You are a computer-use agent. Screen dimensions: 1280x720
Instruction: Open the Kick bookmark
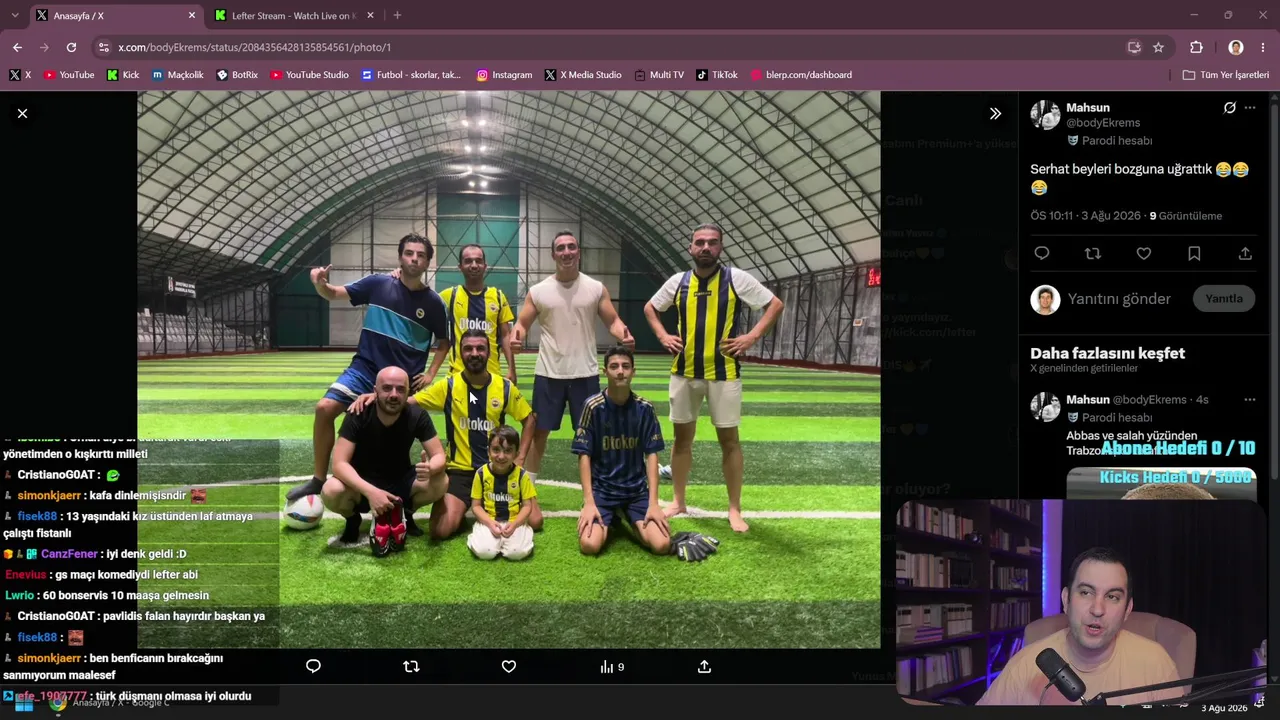point(123,75)
